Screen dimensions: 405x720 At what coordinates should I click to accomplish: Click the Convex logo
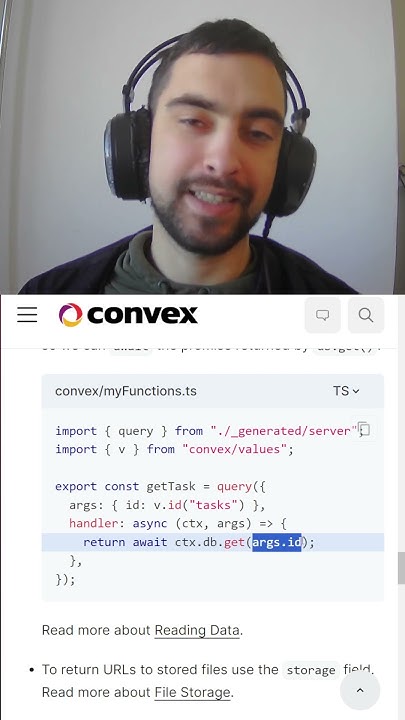pos(128,315)
